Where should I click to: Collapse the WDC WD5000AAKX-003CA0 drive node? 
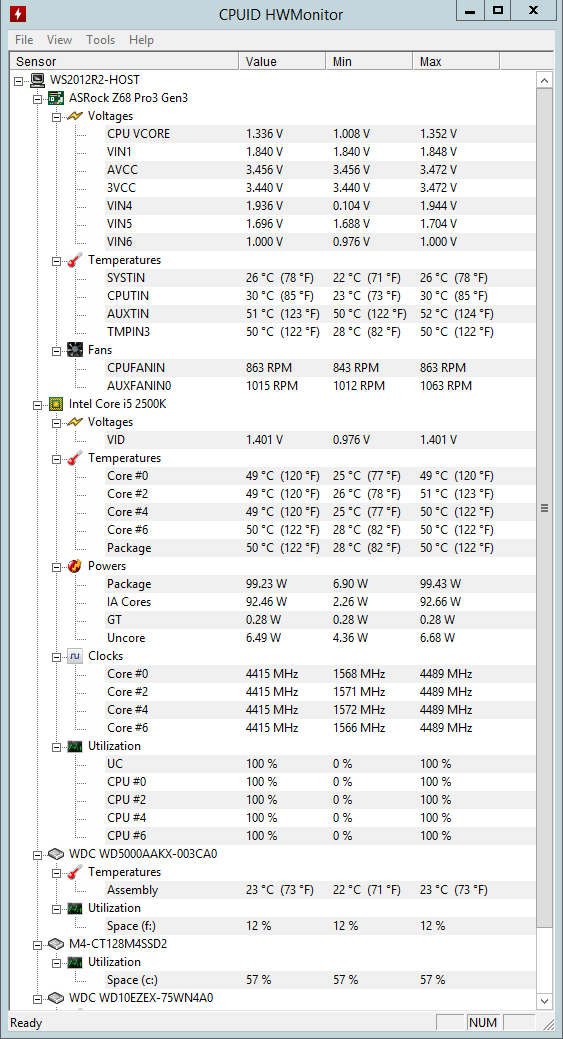38,853
